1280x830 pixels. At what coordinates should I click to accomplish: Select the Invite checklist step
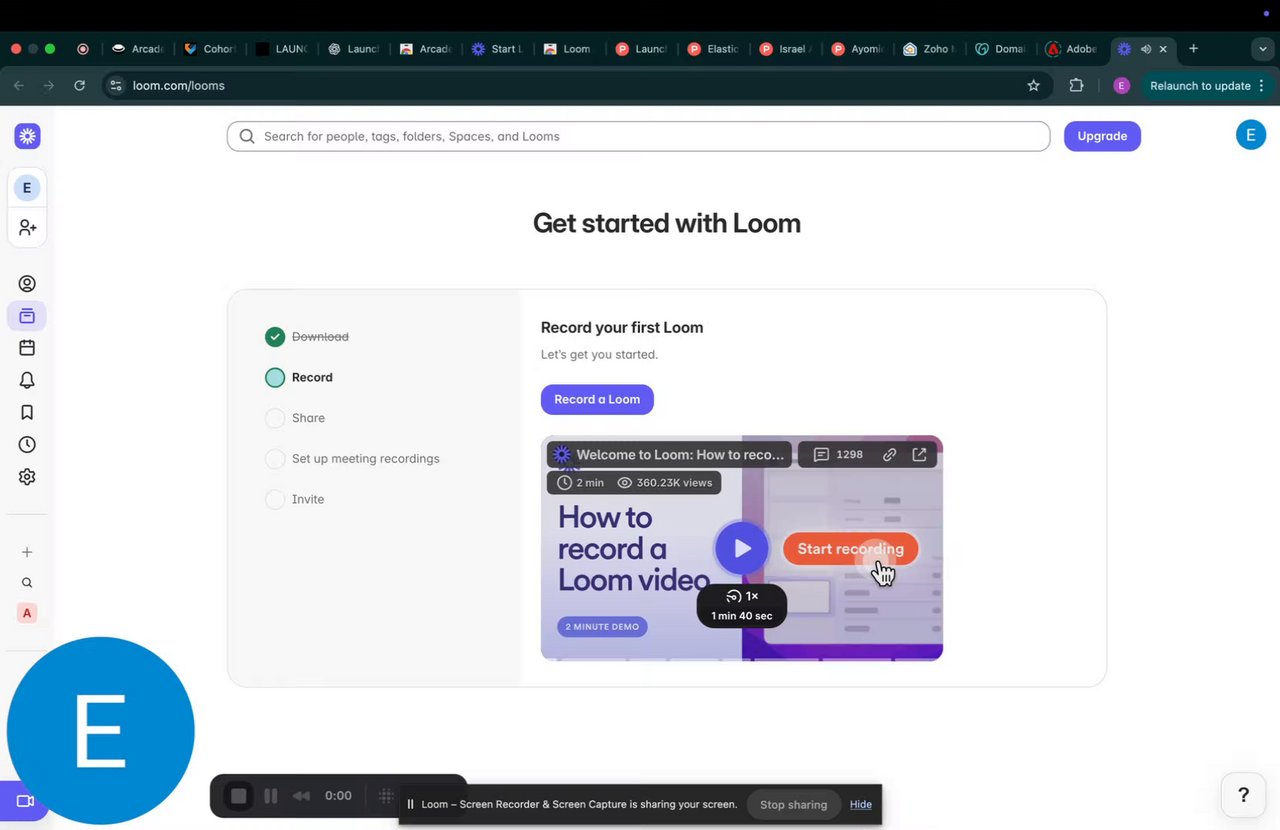pyautogui.click(x=295, y=499)
